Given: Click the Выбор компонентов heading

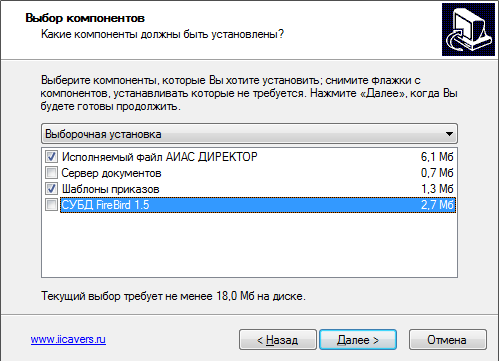Looking at the screenshot, I should (85, 18).
